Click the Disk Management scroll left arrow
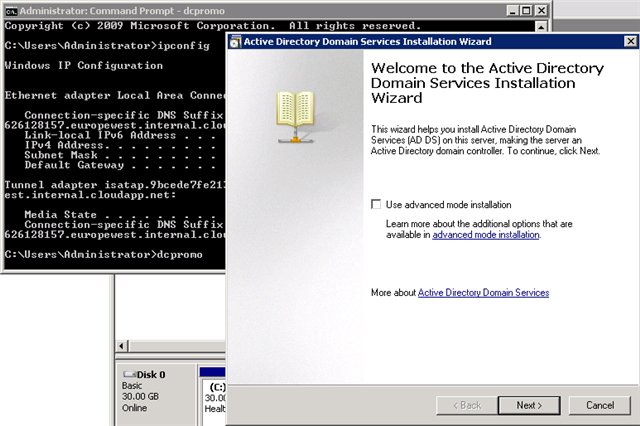 pos(122,346)
